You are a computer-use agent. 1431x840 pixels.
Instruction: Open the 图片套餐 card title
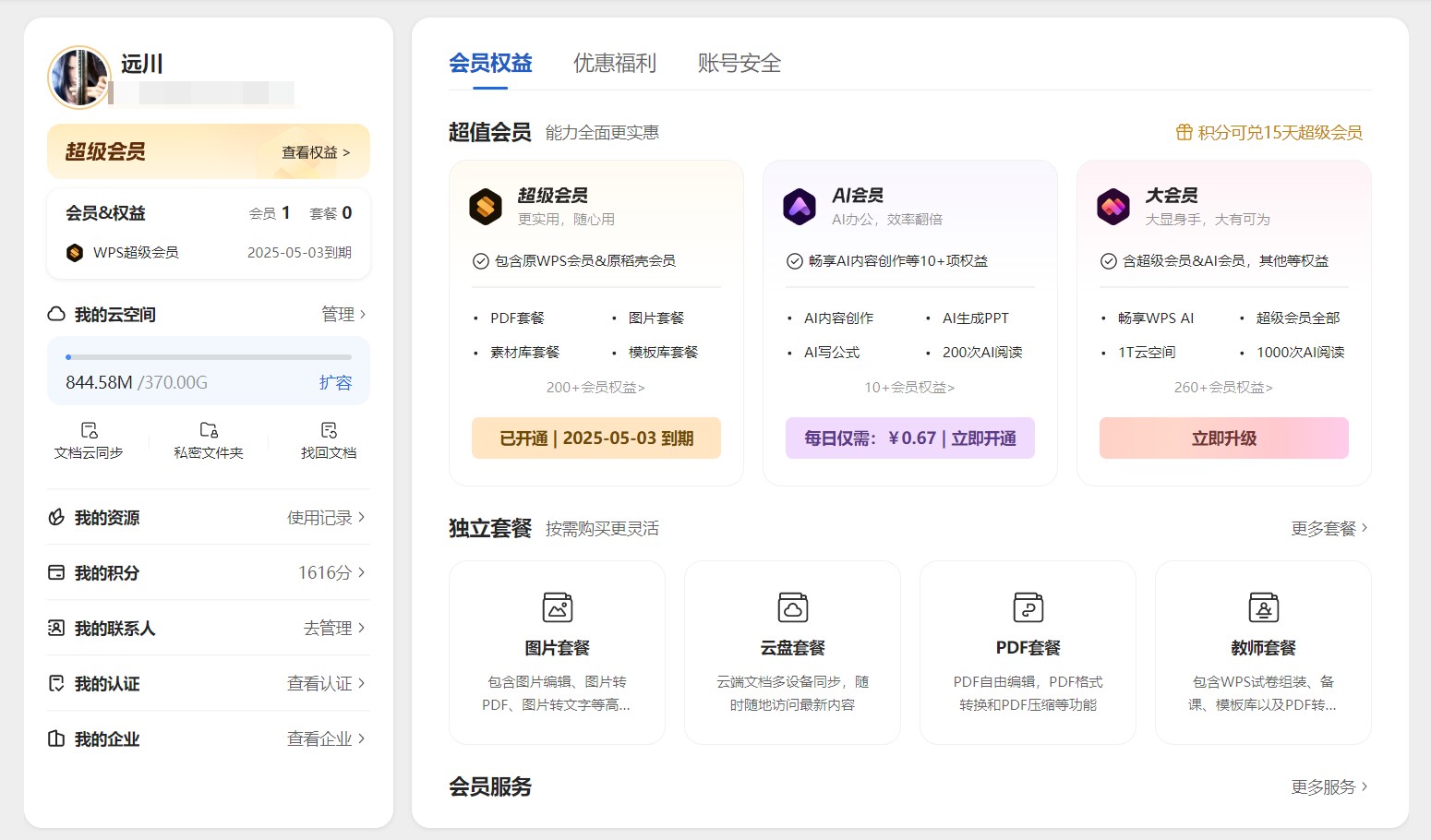coord(558,648)
